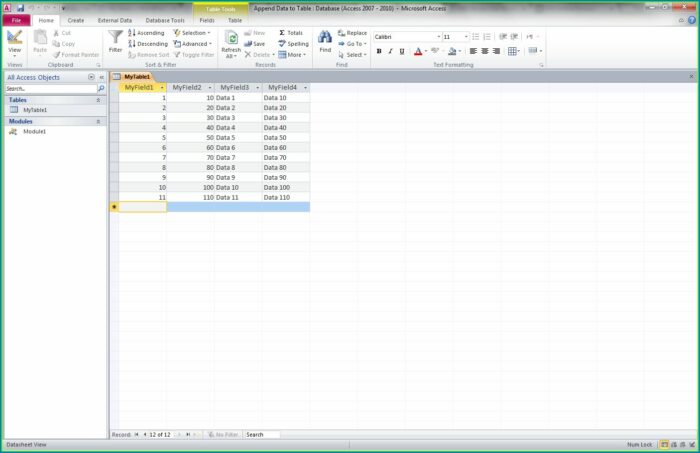Click the Module1 icon in navigation pane

point(13,131)
